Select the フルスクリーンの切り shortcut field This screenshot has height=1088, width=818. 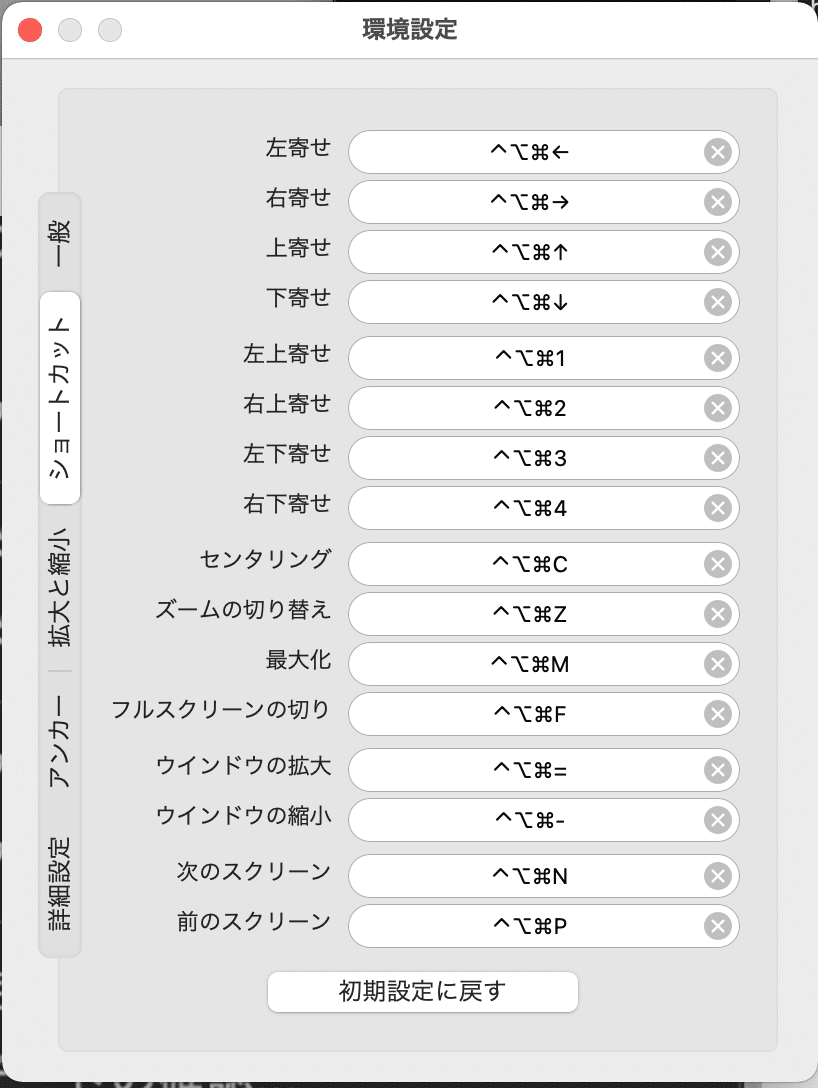click(528, 714)
